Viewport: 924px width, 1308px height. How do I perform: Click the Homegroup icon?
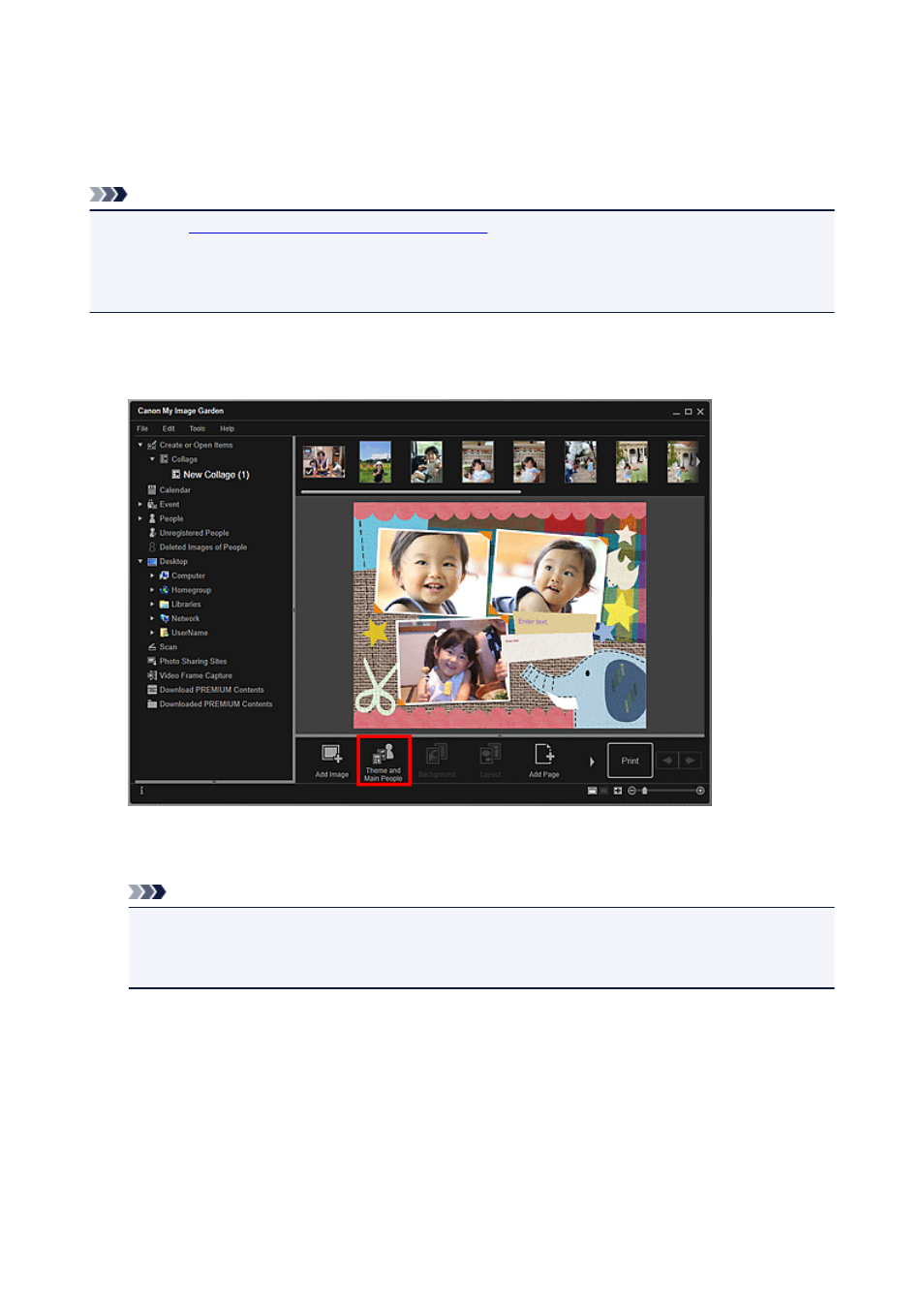[x=165, y=590]
